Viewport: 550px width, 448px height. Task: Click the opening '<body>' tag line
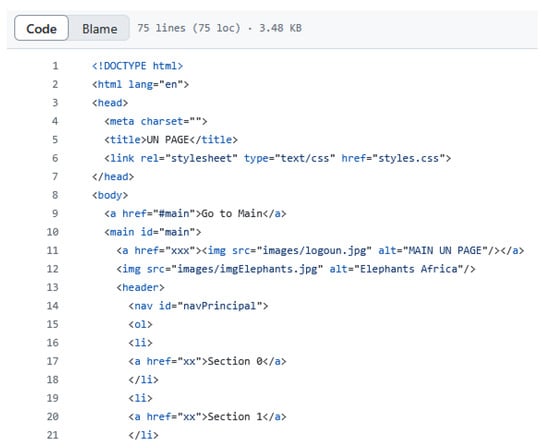pos(110,195)
